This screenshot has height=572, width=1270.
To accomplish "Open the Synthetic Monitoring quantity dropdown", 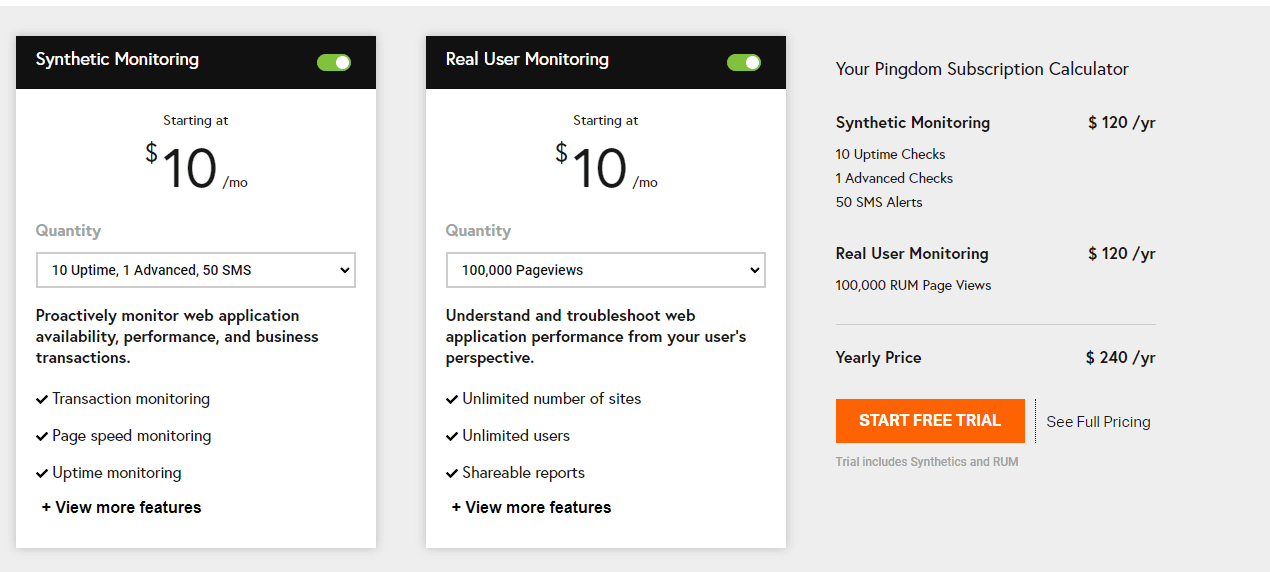I will click(x=196, y=270).
